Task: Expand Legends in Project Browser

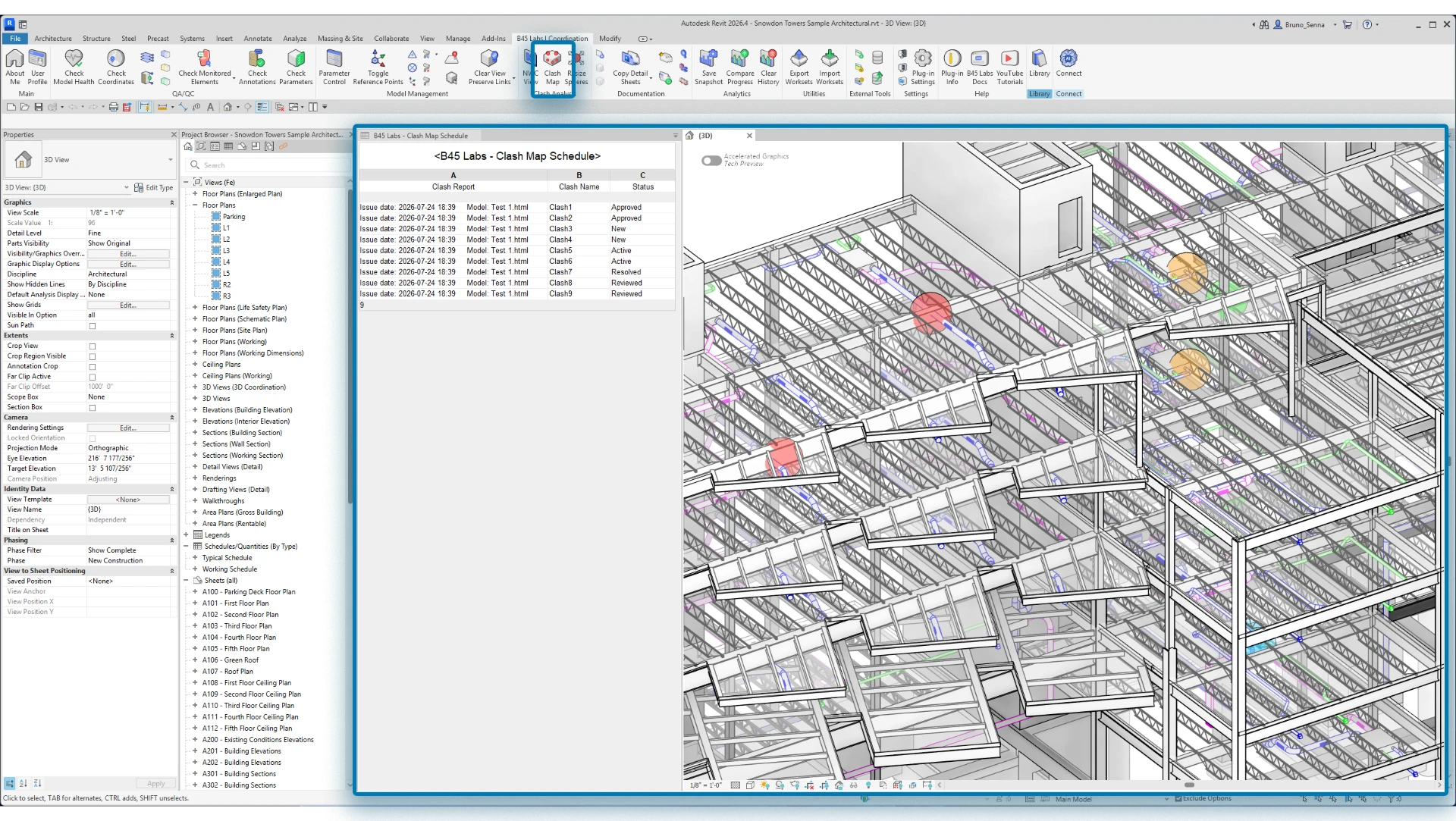Action: tap(186, 535)
